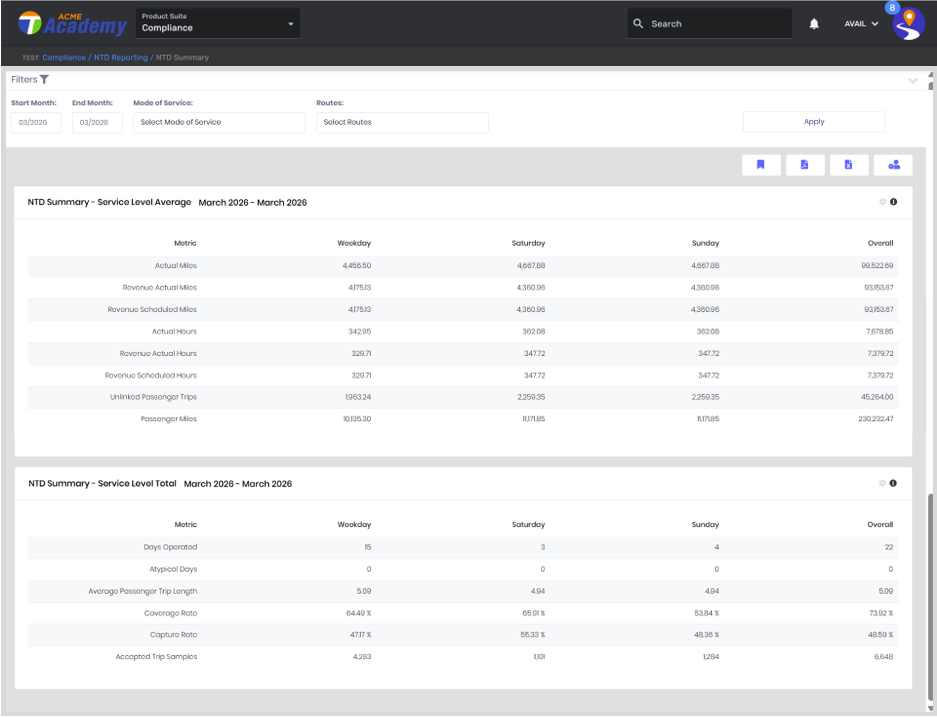Open info icon for Service Level Total
The height and width of the screenshot is (718, 937).
894,483
